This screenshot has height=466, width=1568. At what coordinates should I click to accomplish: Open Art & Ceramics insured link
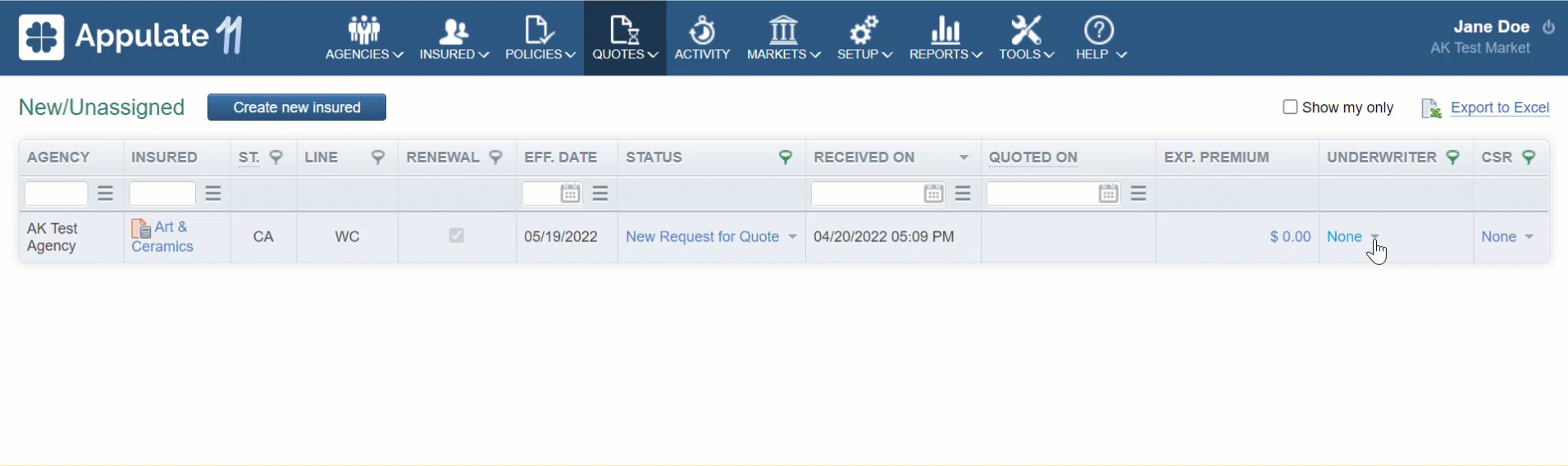[x=162, y=237]
